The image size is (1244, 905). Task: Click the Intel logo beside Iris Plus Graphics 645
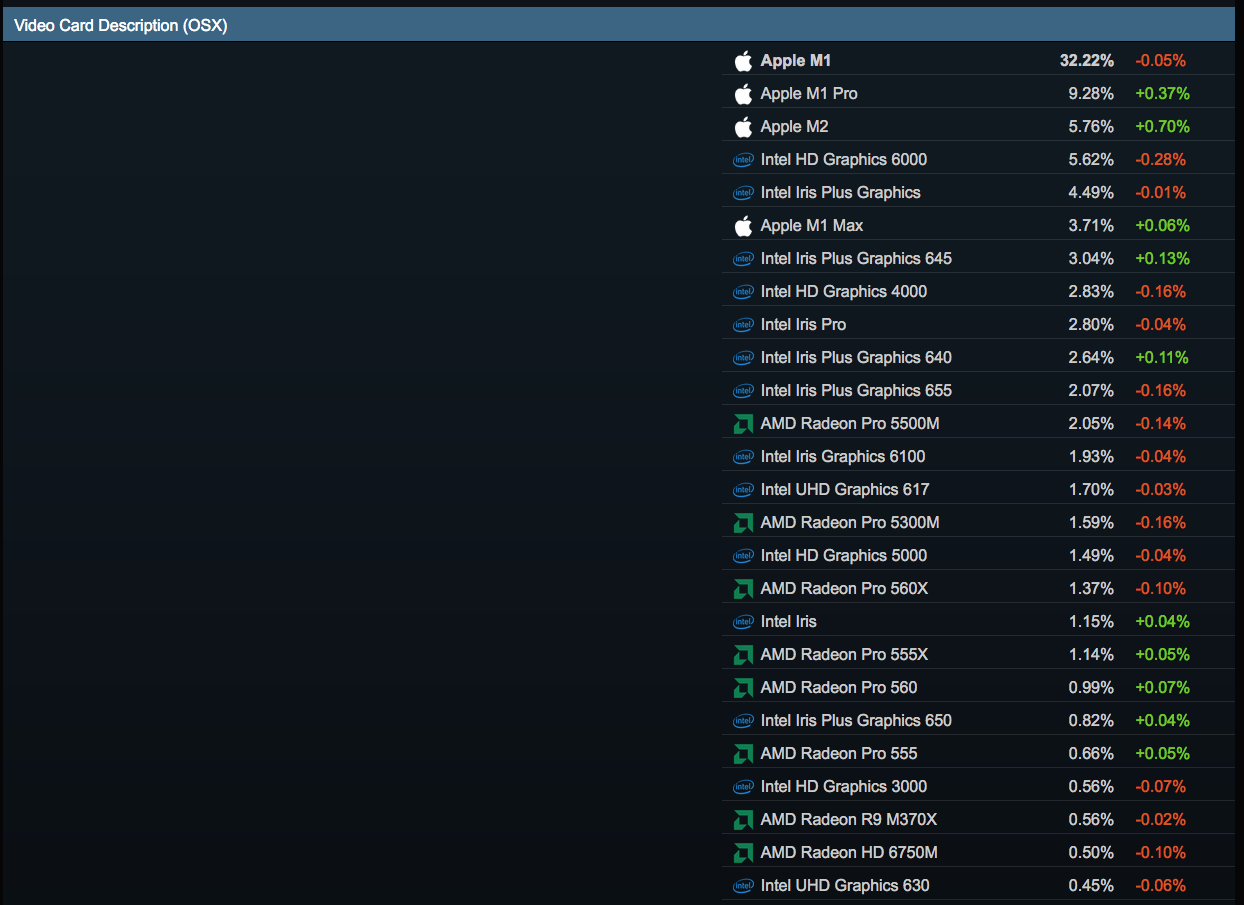coord(743,259)
